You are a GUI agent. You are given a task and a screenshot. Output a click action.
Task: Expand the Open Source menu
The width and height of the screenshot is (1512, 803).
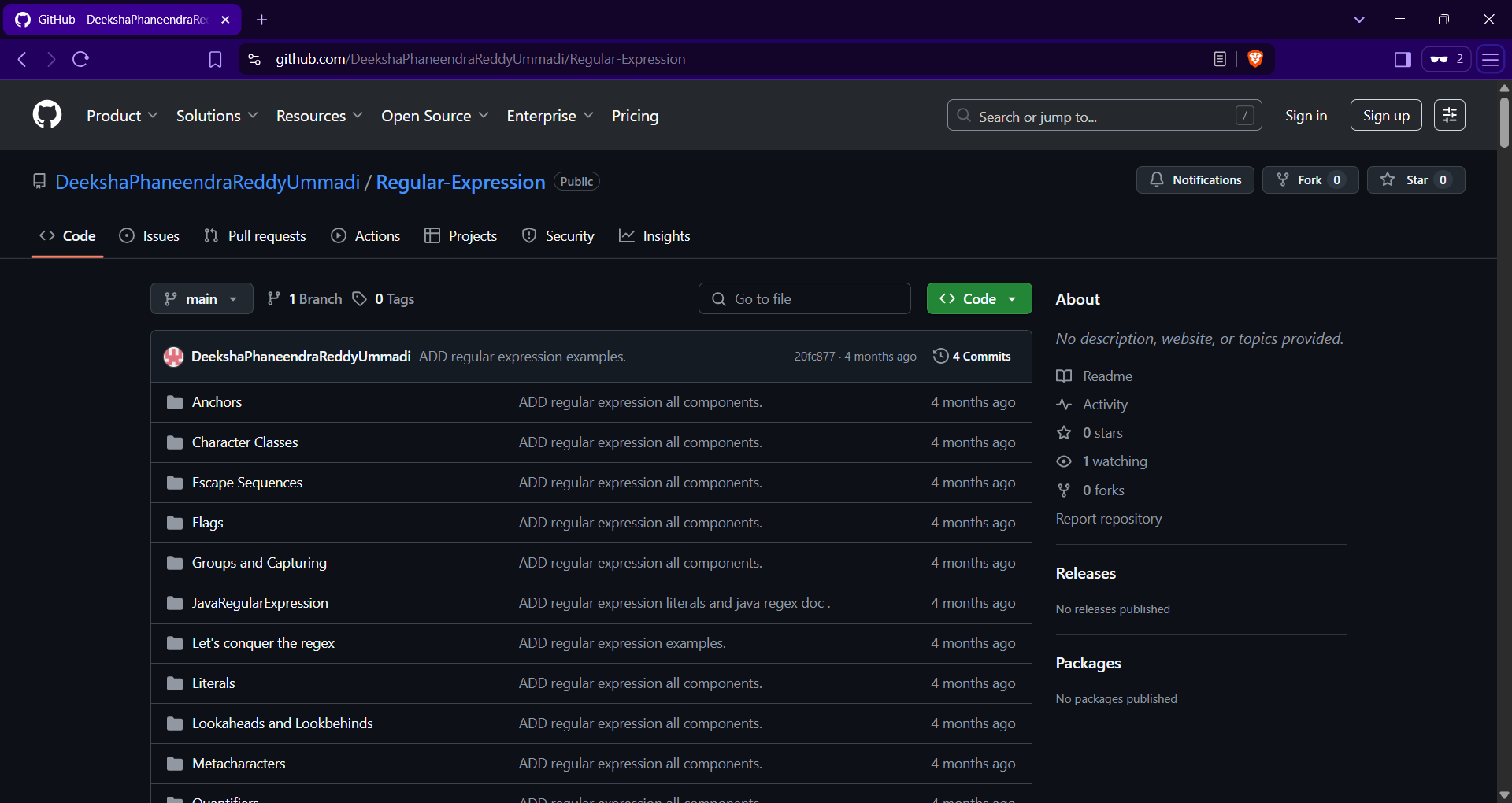(435, 116)
